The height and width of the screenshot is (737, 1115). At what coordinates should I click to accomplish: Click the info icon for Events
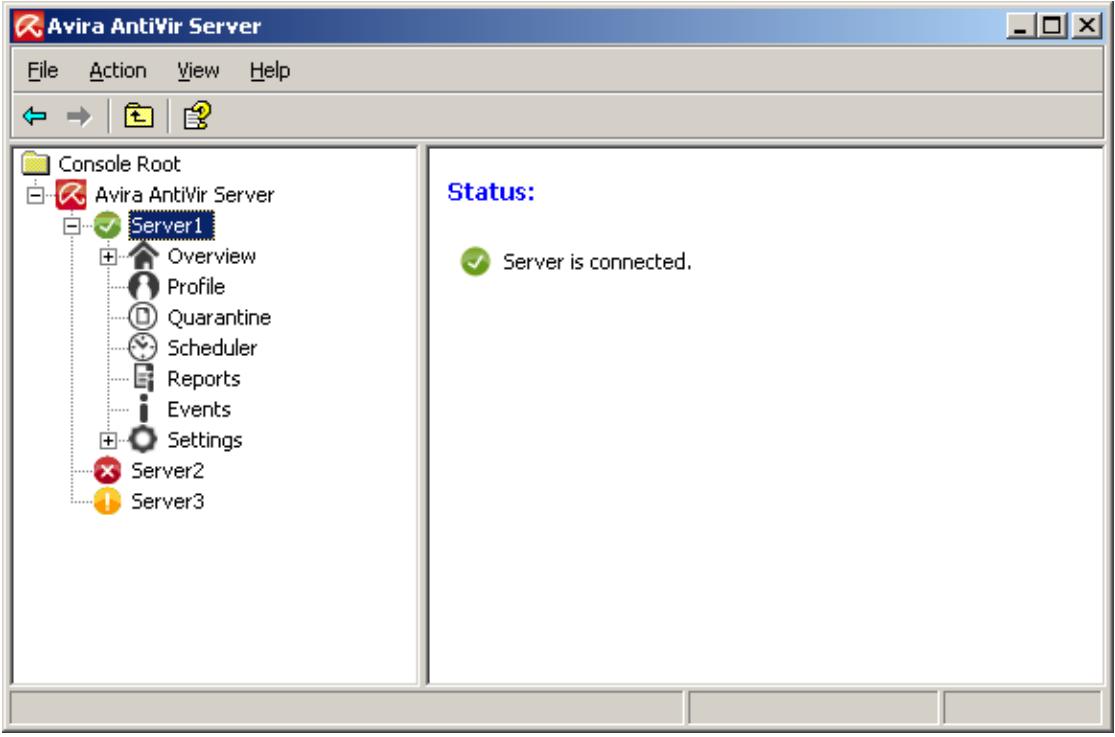click(x=144, y=409)
